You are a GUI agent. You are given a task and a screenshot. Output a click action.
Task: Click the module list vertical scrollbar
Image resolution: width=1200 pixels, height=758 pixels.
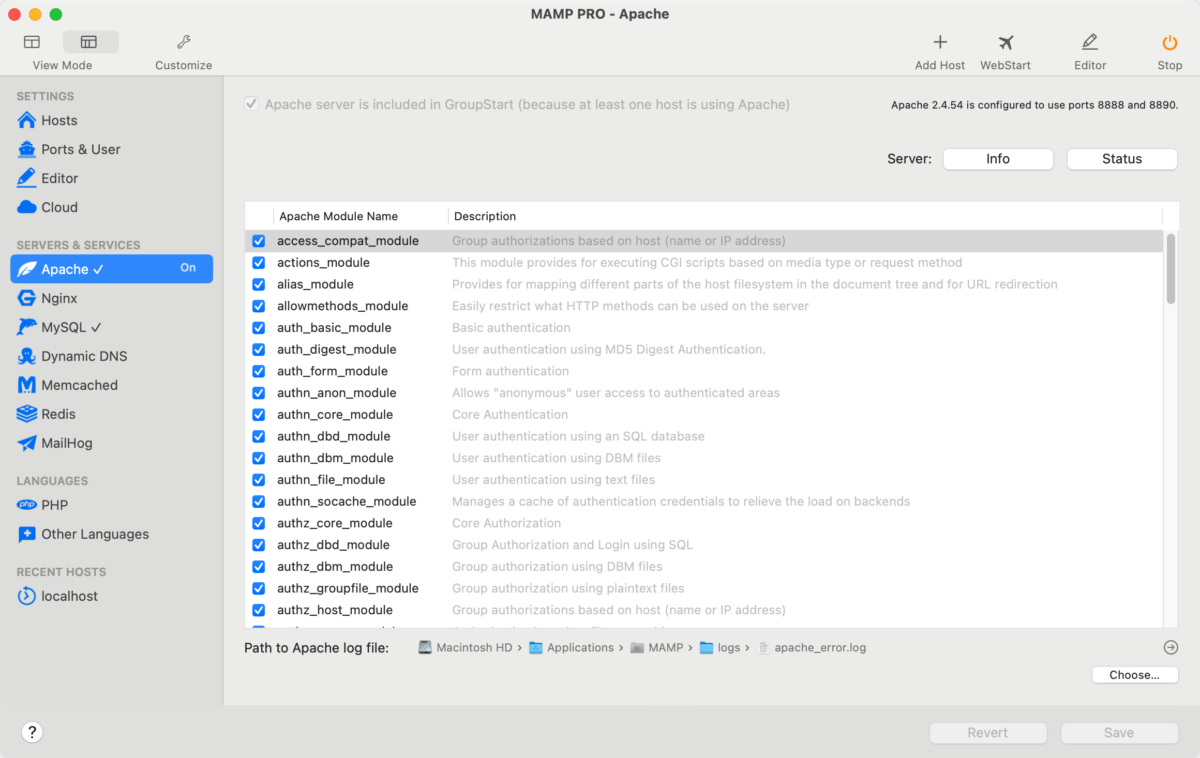point(1171,268)
